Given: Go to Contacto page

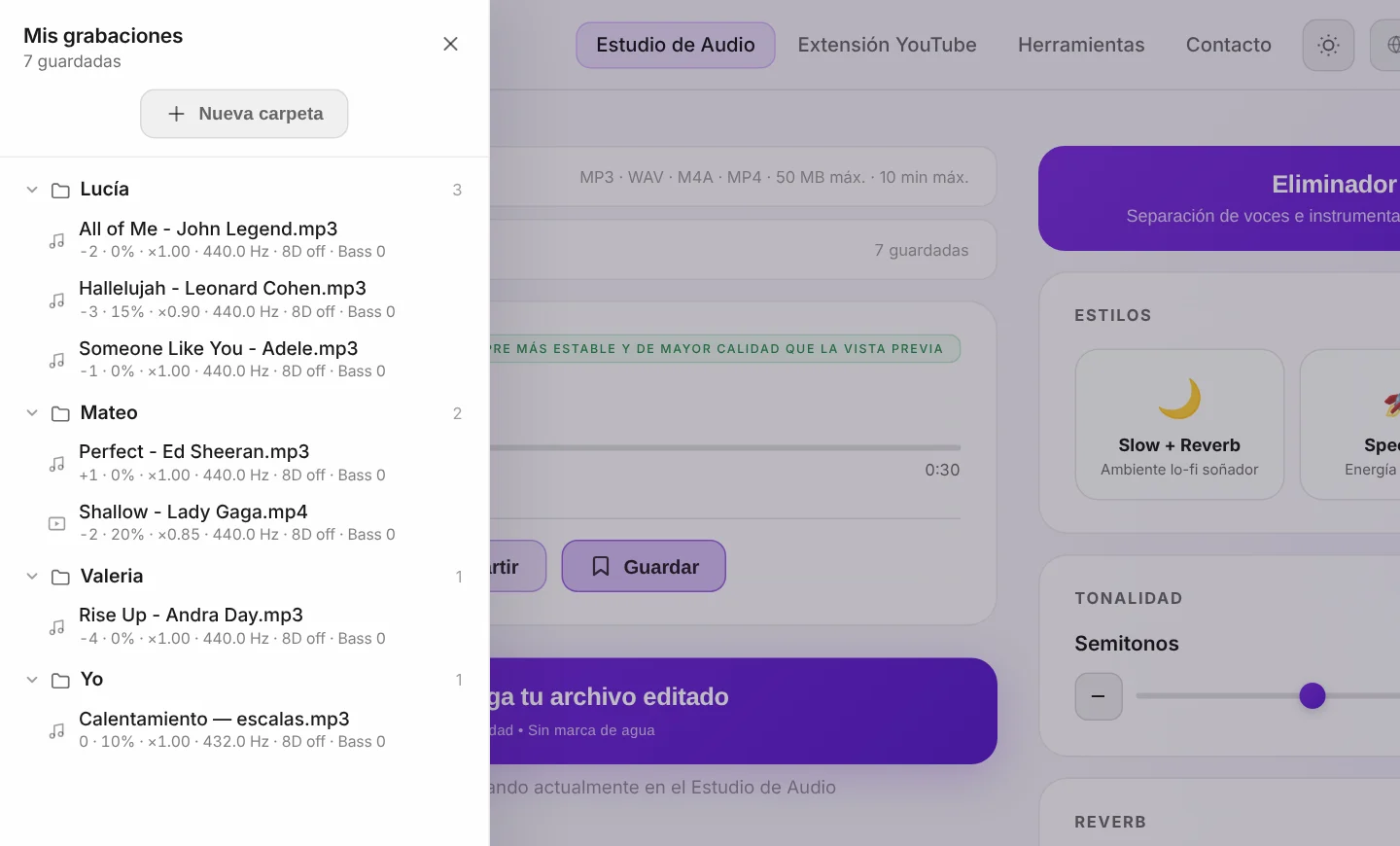Looking at the screenshot, I should pos(1229,45).
